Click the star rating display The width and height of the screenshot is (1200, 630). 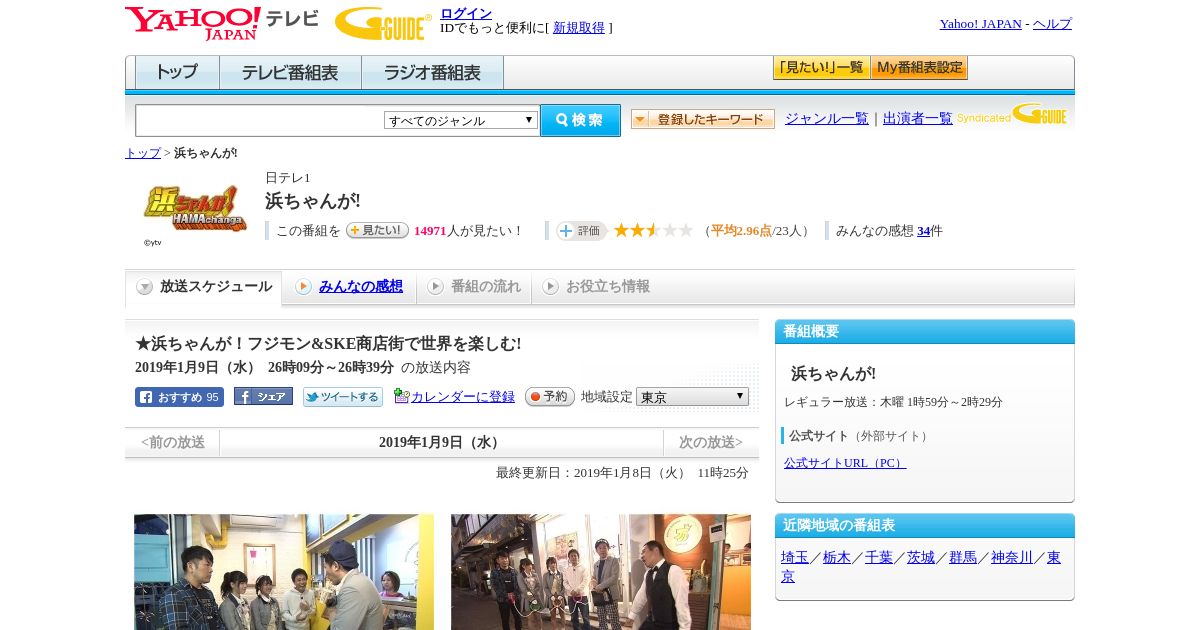coord(653,231)
